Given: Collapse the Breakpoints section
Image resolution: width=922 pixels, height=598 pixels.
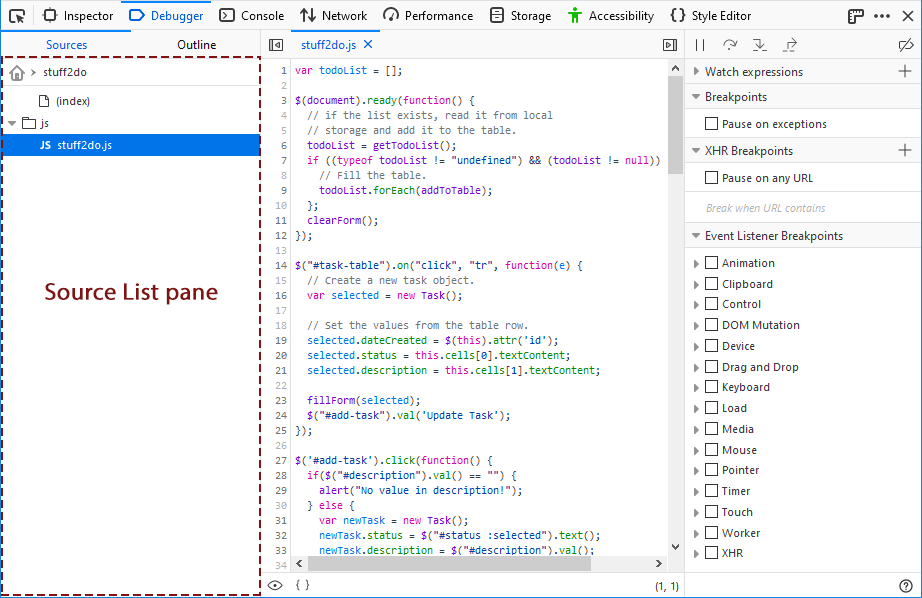Looking at the screenshot, I should click(x=695, y=98).
